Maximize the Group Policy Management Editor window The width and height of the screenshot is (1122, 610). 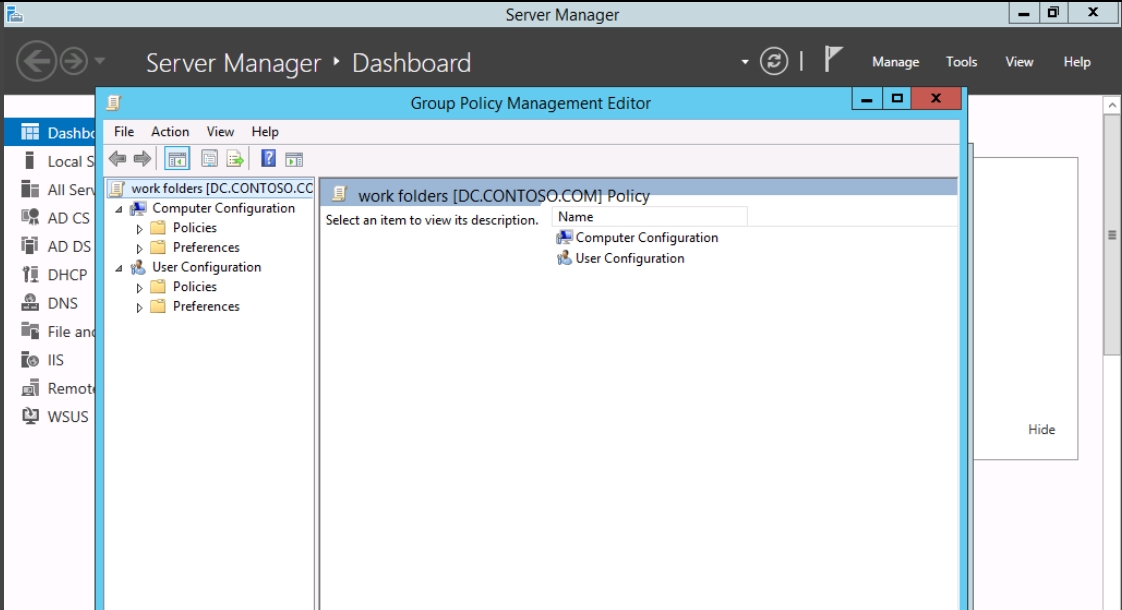(897, 99)
